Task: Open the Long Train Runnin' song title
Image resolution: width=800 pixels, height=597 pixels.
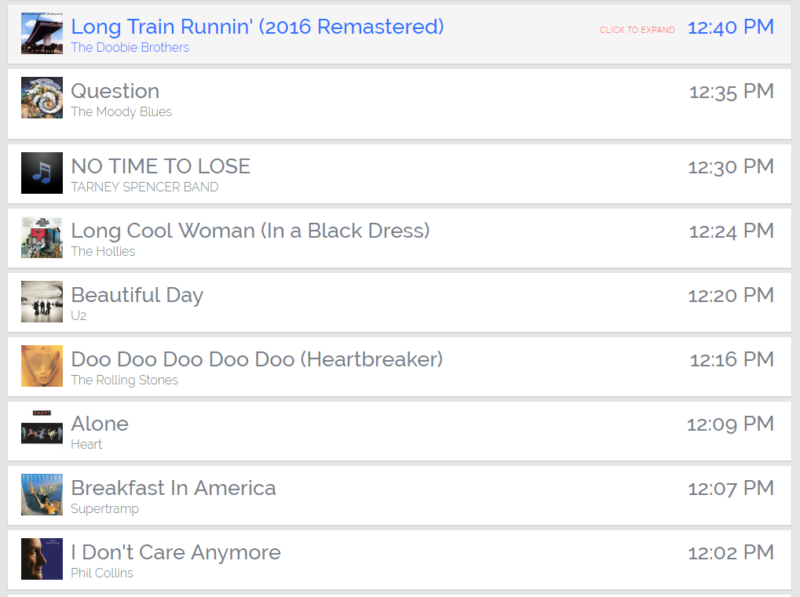Action: 257,27
